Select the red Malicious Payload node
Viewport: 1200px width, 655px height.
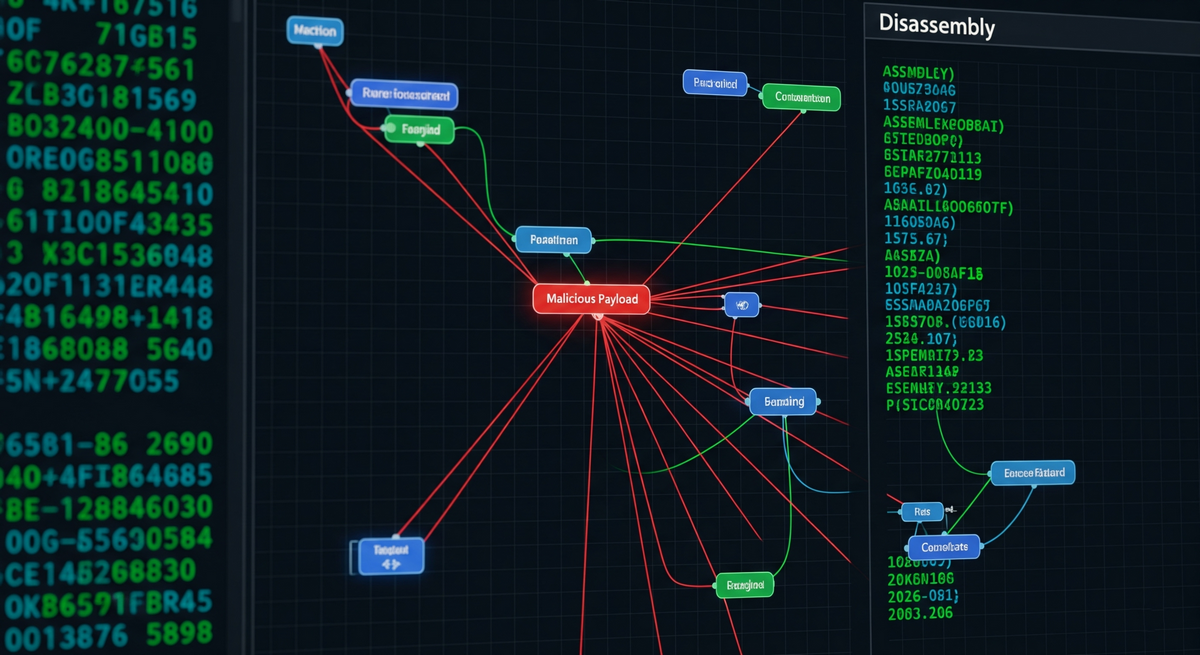tap(591, 299)
